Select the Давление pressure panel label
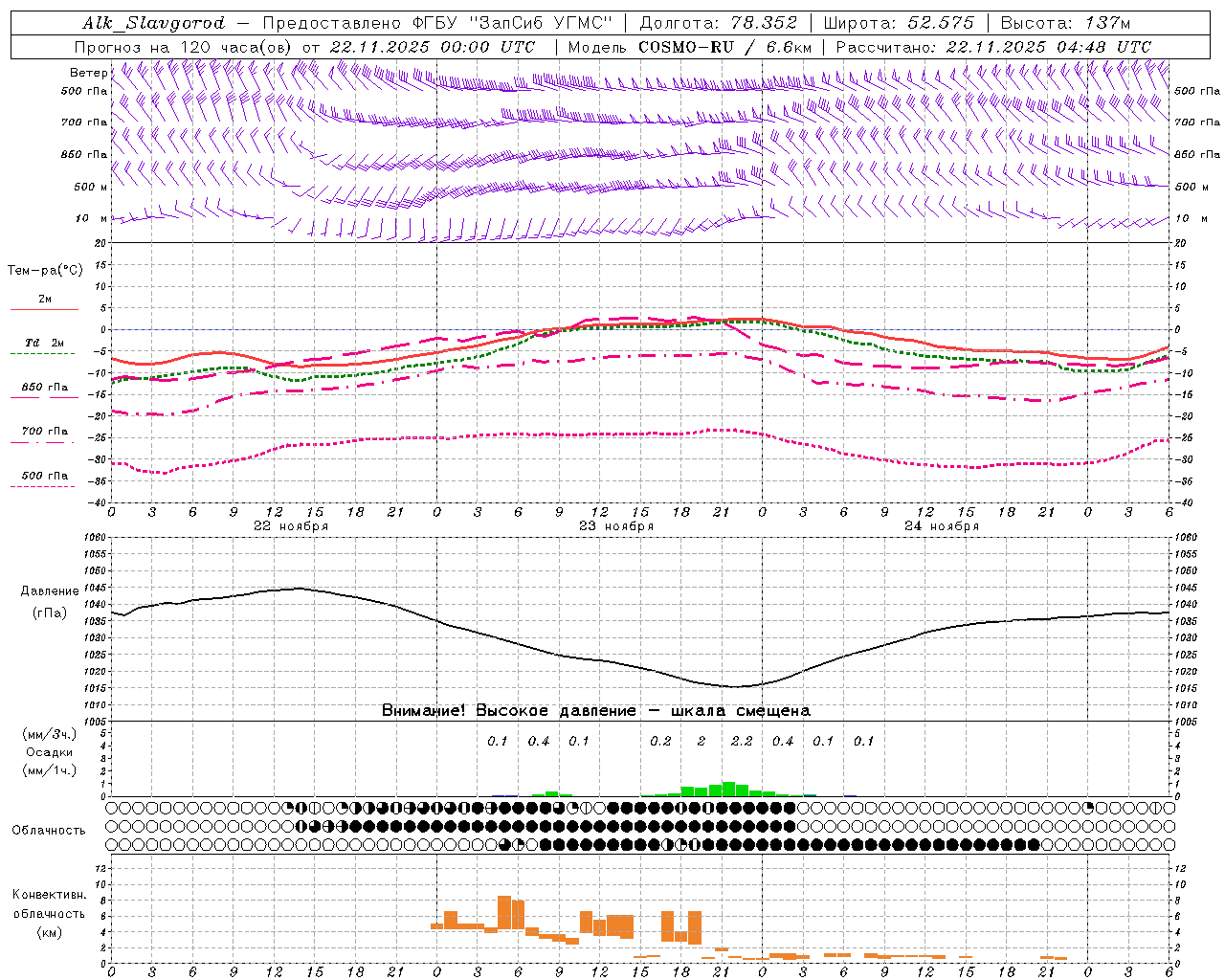1225x980 pixels. 50,591
